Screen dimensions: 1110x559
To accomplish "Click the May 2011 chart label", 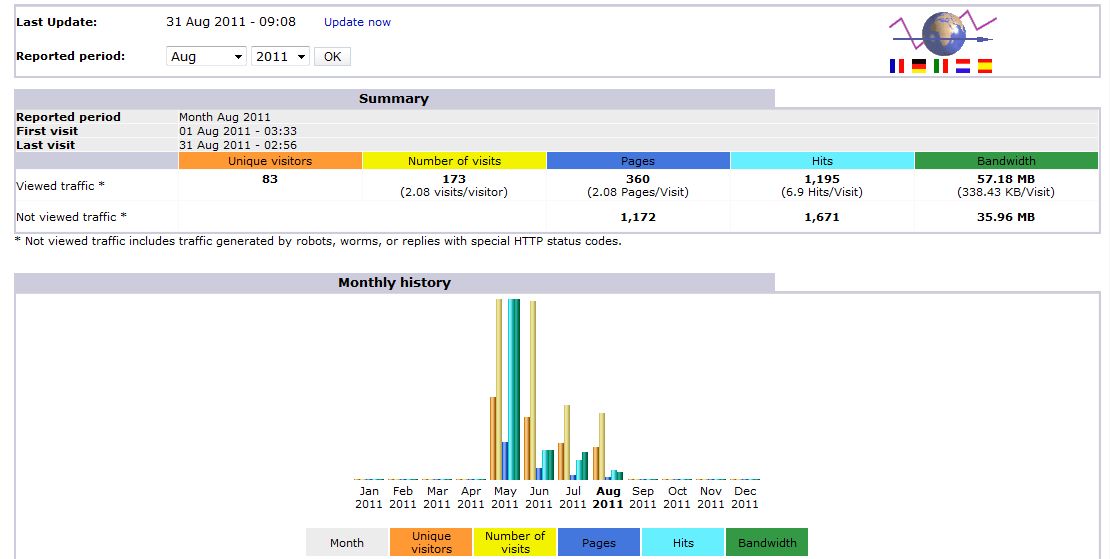I will [505, 497].
